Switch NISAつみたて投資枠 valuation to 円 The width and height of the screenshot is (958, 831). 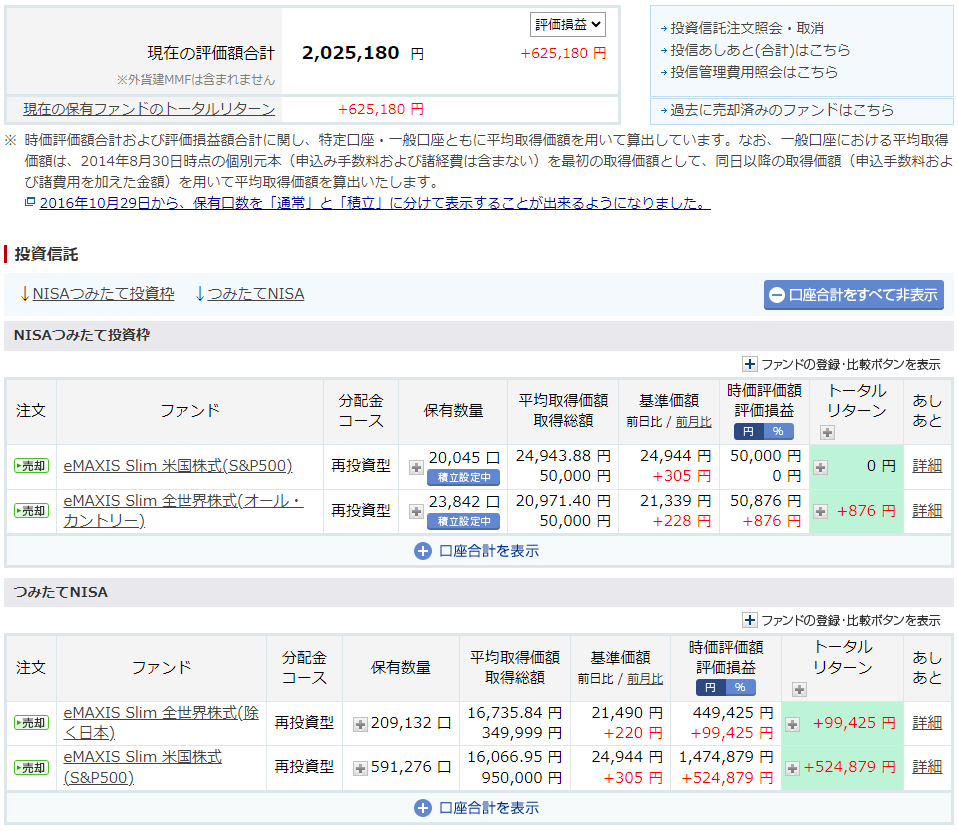[x=748, y=431]
